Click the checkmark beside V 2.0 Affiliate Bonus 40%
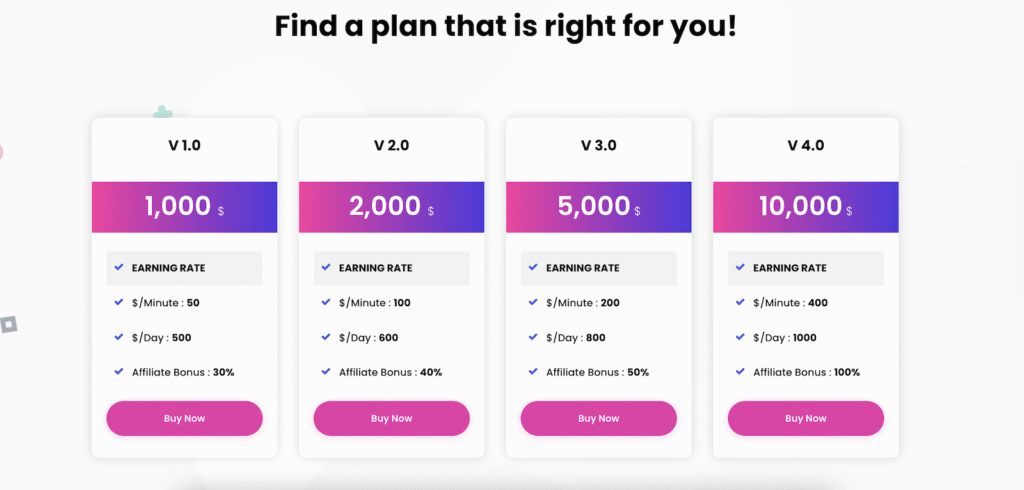The image size is (1024, 490). pos(326,371)
